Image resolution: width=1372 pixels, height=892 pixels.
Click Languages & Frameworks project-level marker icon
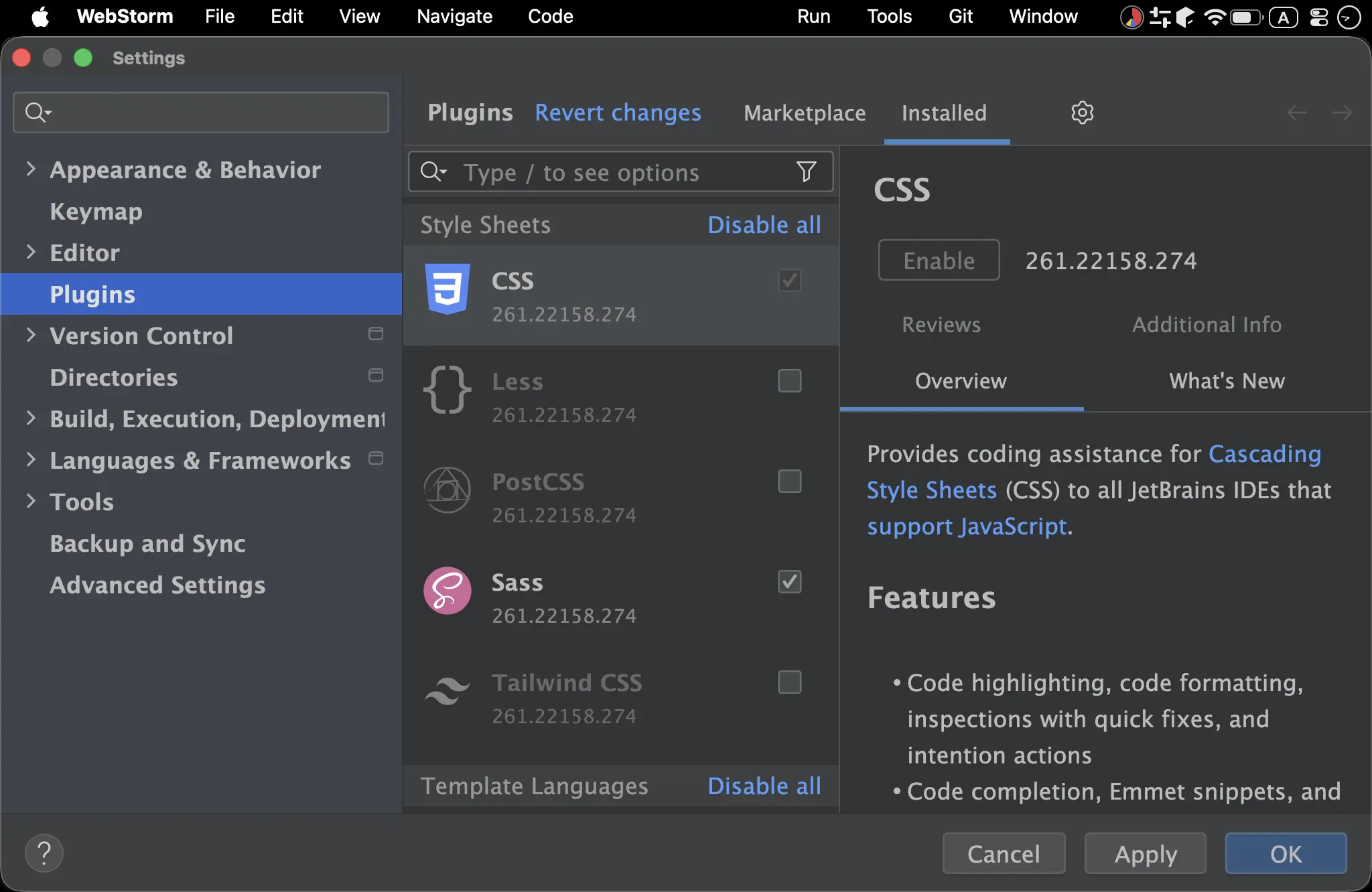point(376,458)
